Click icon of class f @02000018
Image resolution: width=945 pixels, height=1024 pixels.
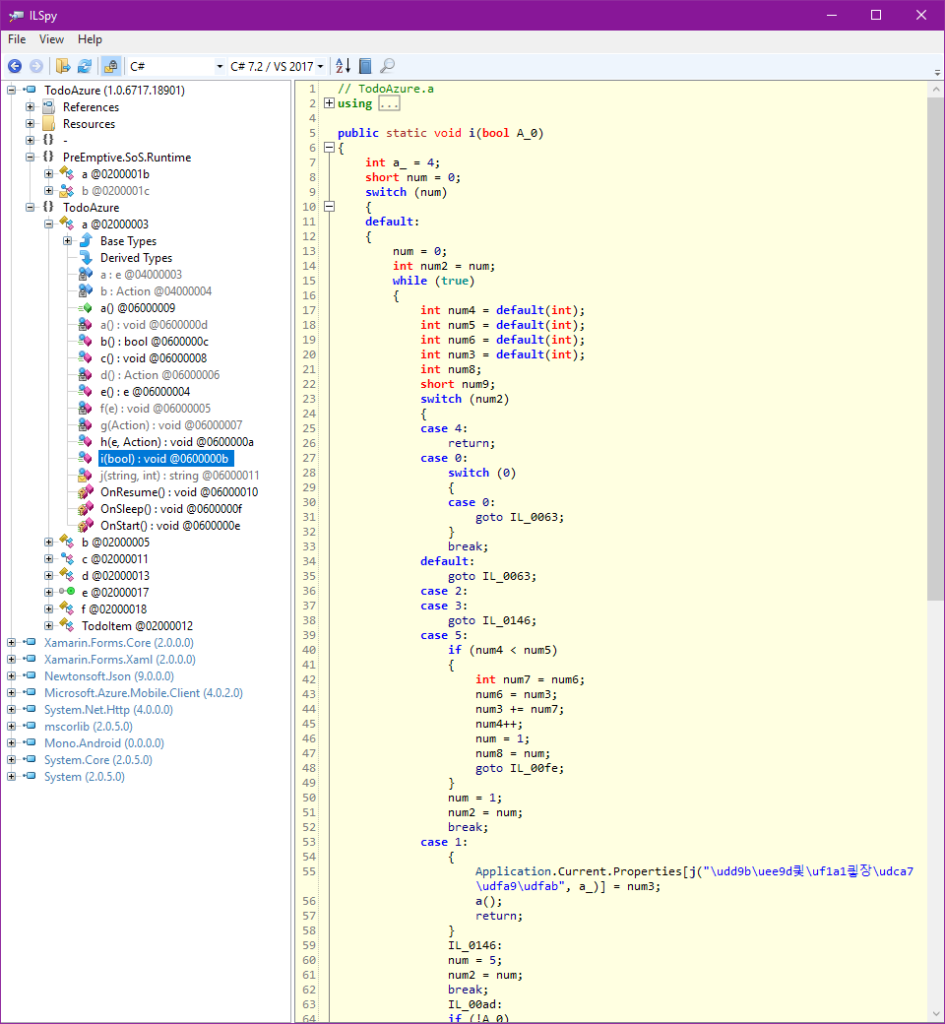coord(67,609)
